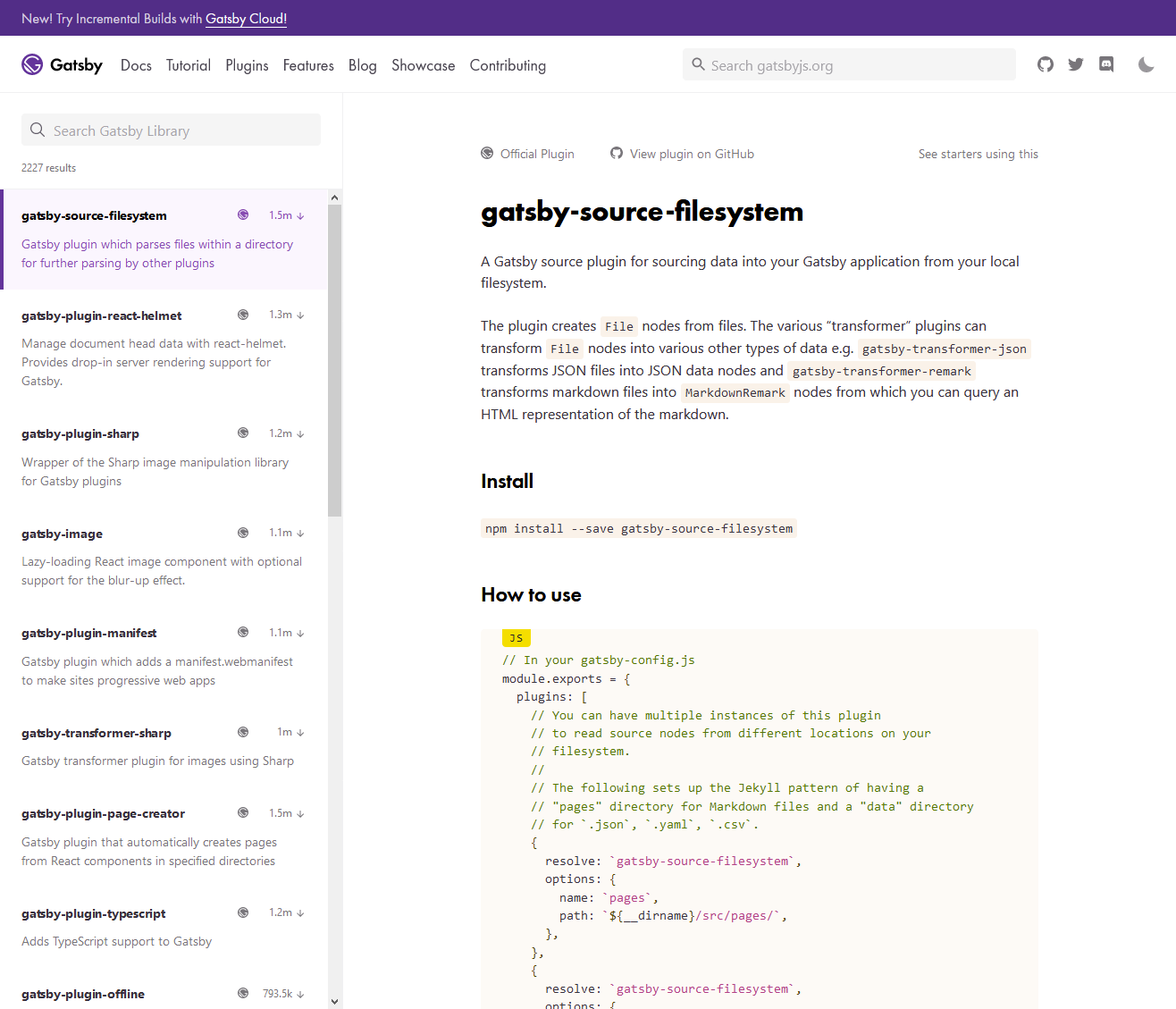
Task: Select gatsby-plugin-offline in plugin list
Action: [83, 994]
